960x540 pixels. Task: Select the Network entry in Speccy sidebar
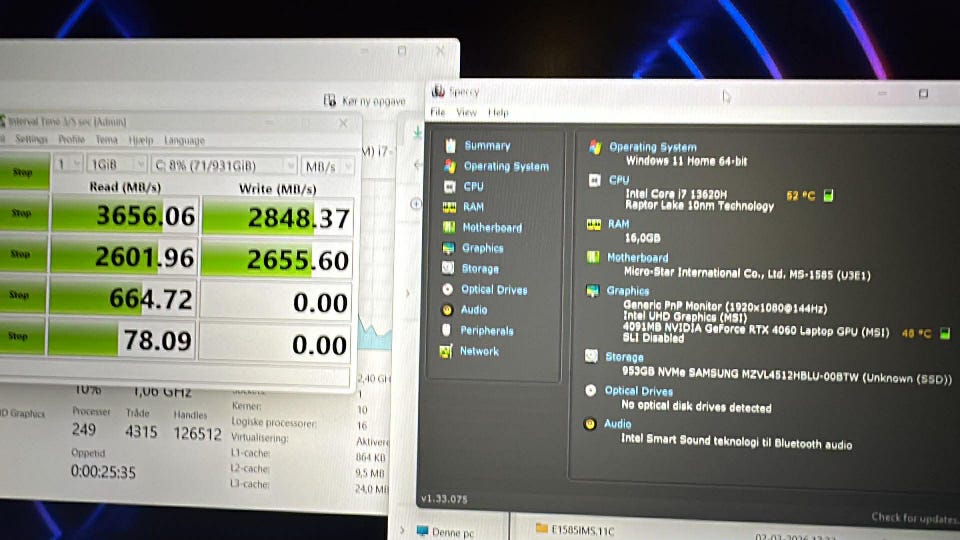[x=479, y=351]
